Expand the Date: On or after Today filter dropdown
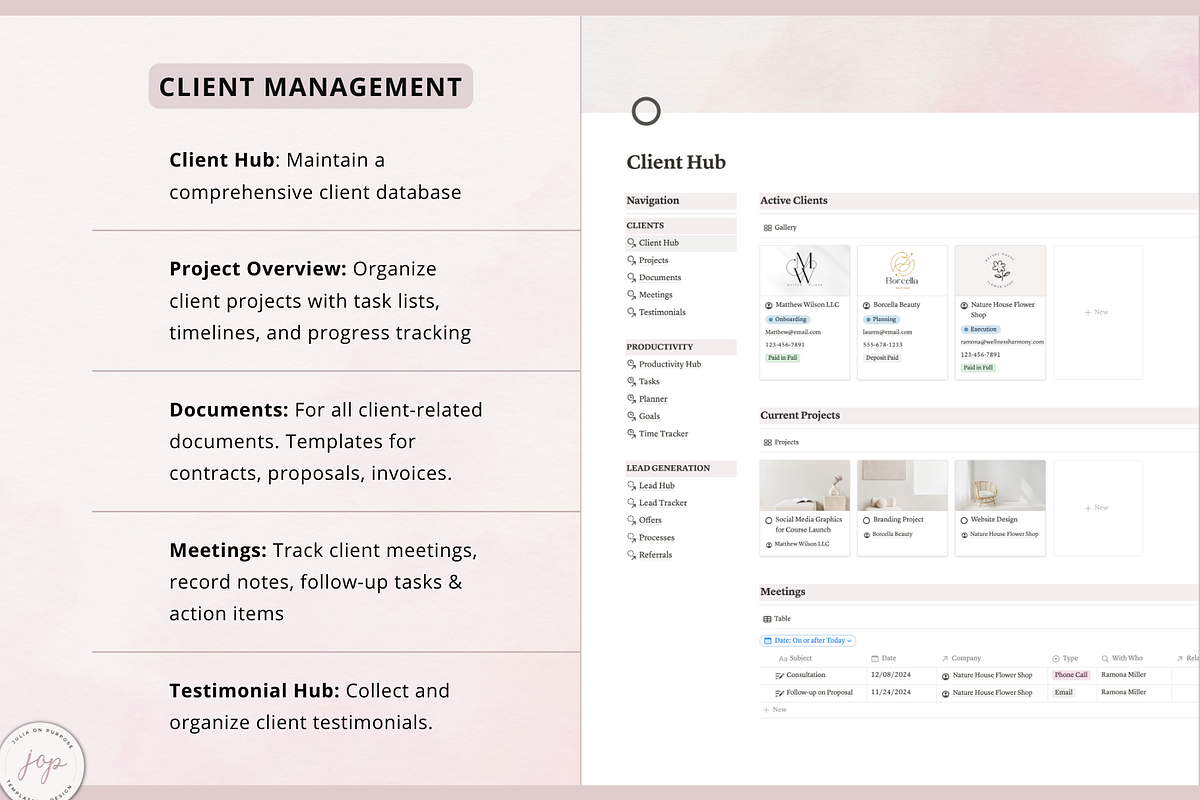The image size is (1200, 800). [x=851, y=640]
